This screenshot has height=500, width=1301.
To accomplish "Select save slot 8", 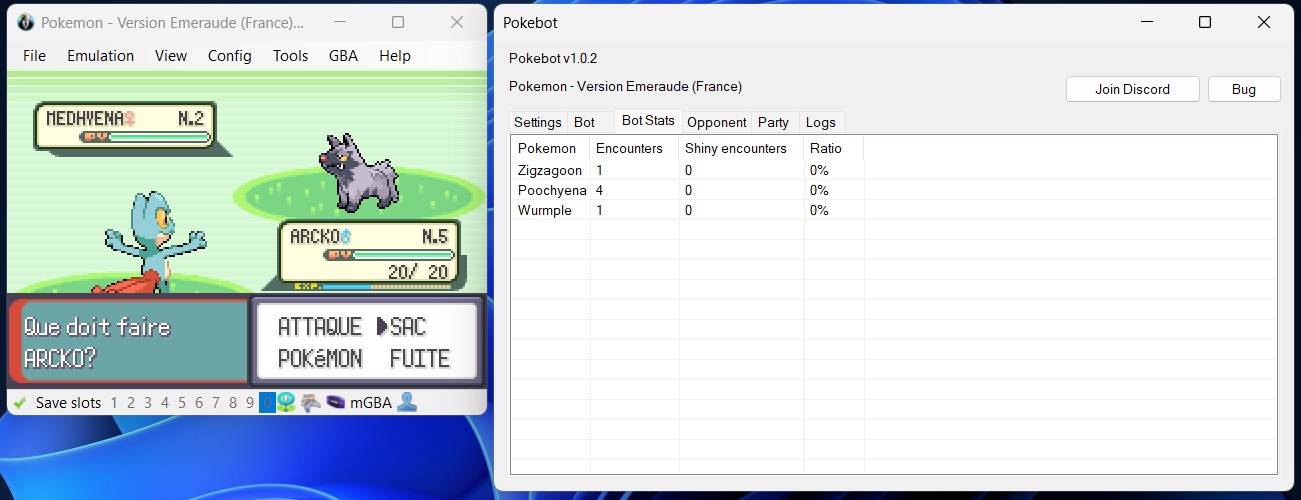I will [233, 403].
